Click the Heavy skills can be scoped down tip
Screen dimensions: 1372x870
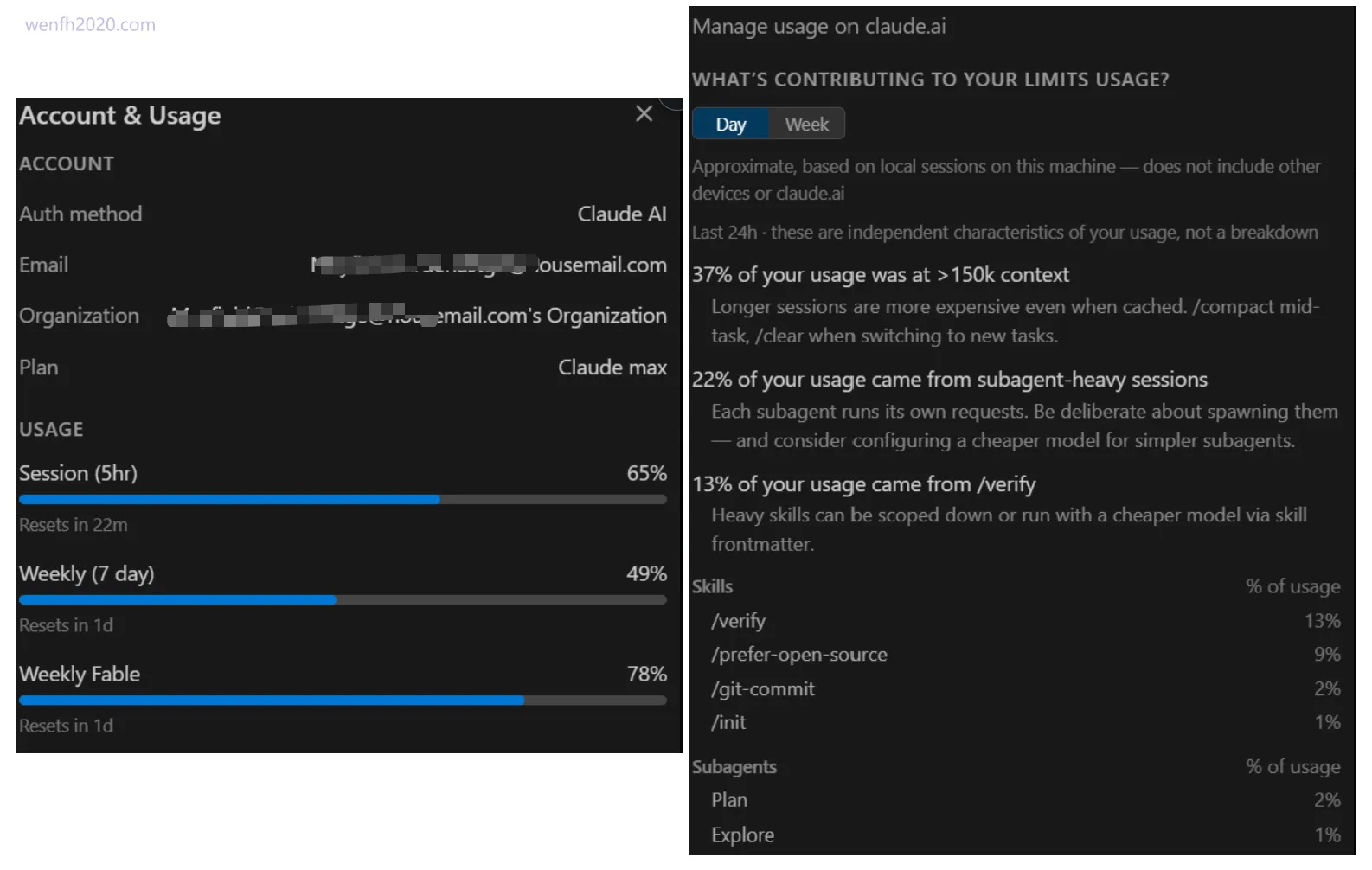tap(1010, 530)
